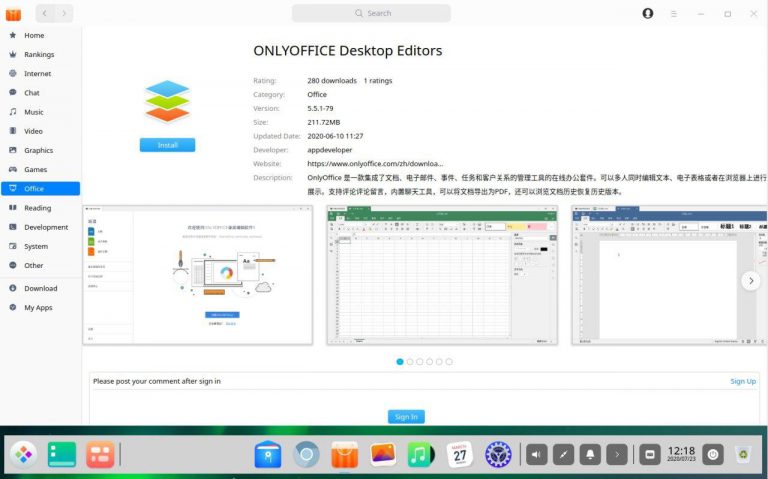Viewport: 768px width, 479px height.
Task: Open the onlyoffice.com website link
Action: pyautogui.click(x=375, y=164)
